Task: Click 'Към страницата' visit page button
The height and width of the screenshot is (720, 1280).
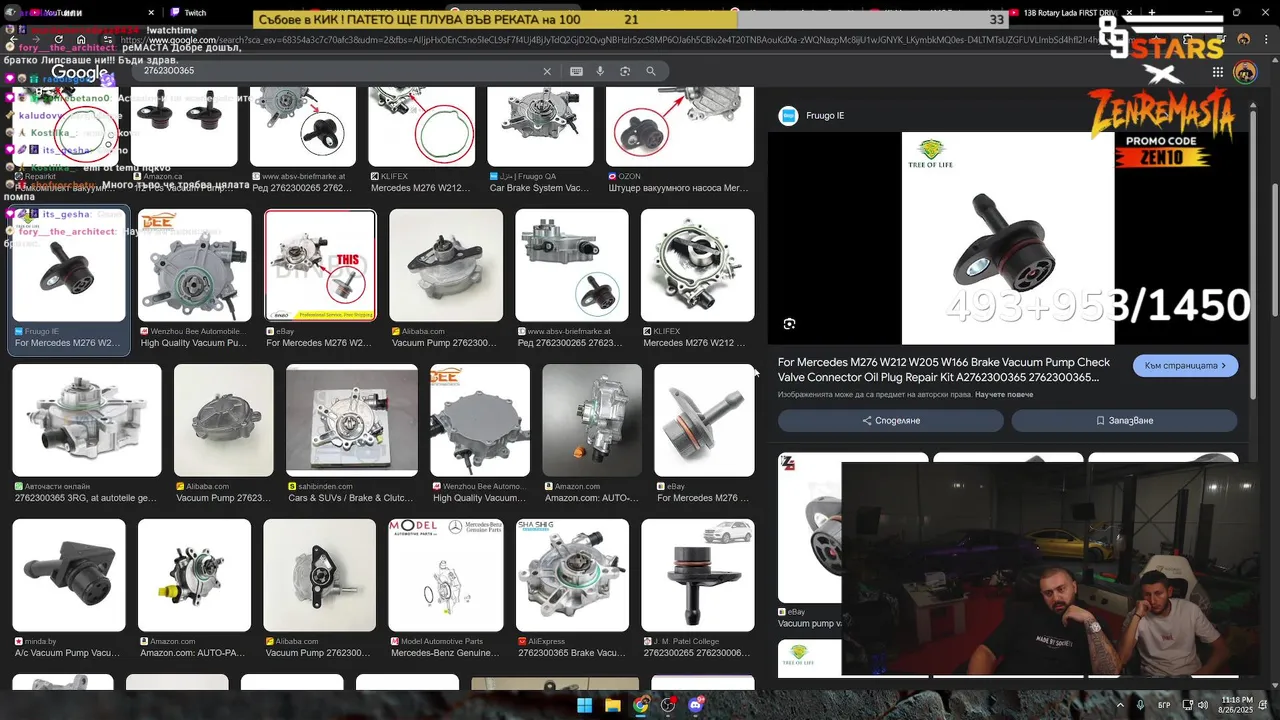Action: [1185, 366]
